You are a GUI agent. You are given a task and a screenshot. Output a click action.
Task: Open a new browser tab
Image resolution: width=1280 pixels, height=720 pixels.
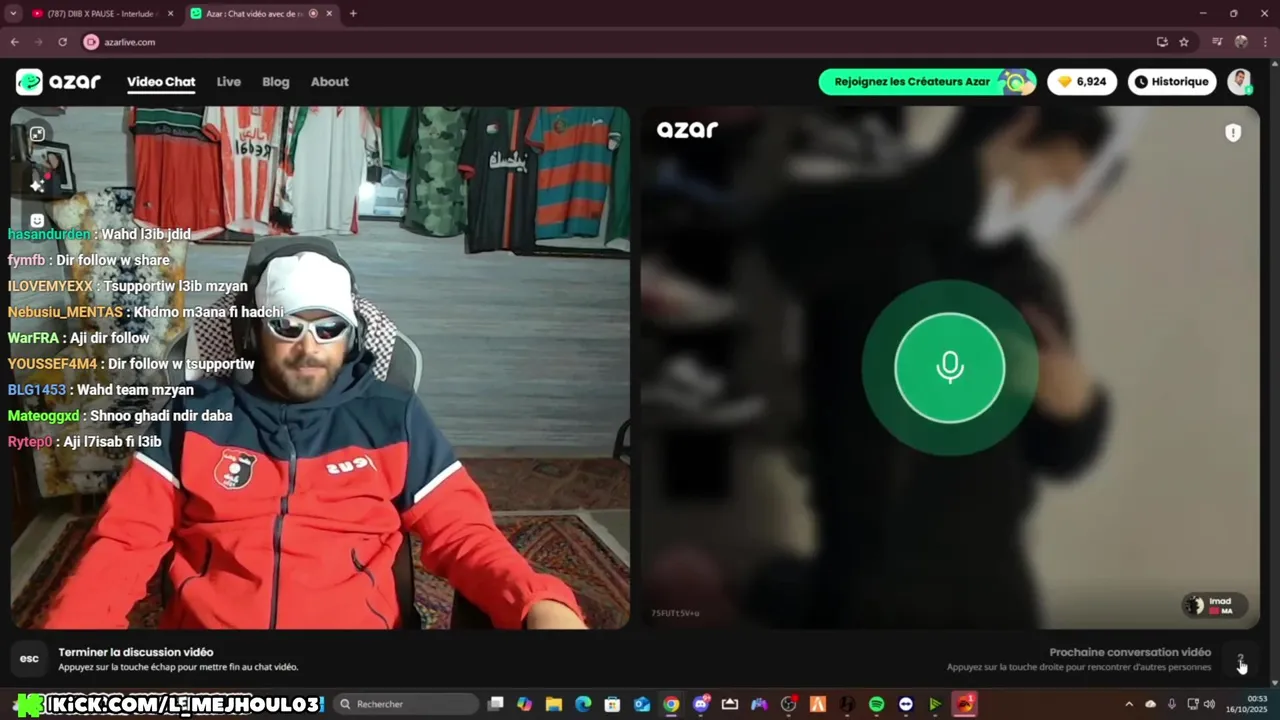pos(353,14)
